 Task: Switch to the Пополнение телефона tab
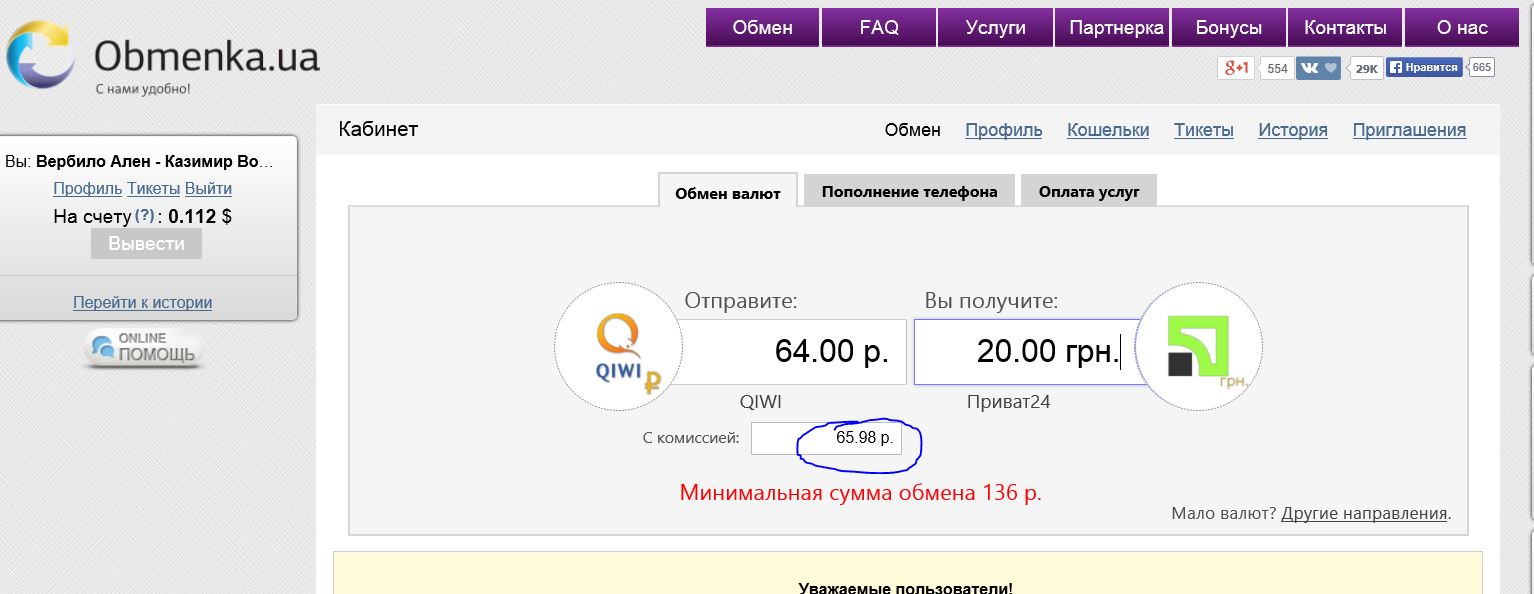pos(909,191)
